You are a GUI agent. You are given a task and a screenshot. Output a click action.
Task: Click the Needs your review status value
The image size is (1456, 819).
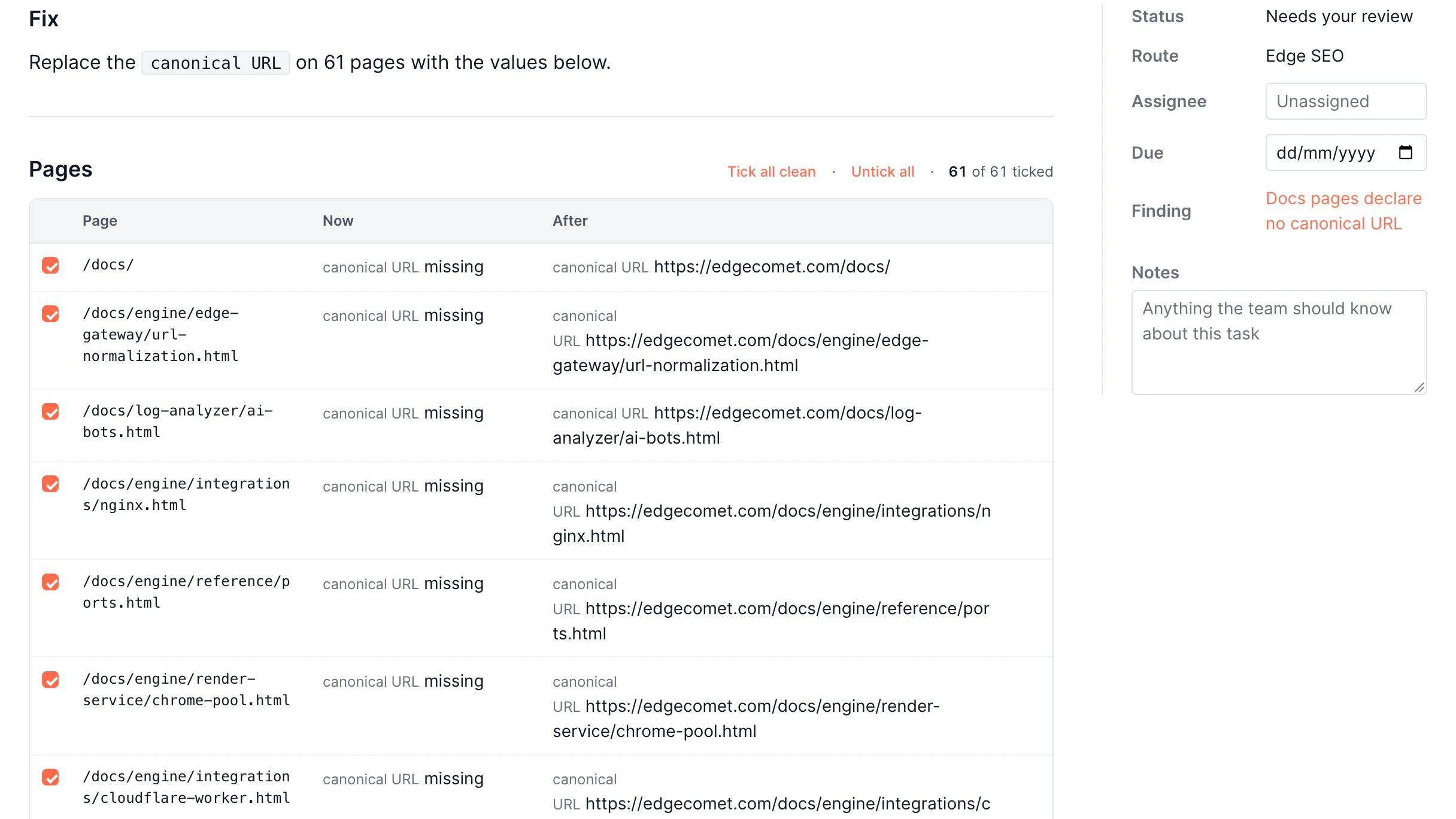click(1339, 17)
